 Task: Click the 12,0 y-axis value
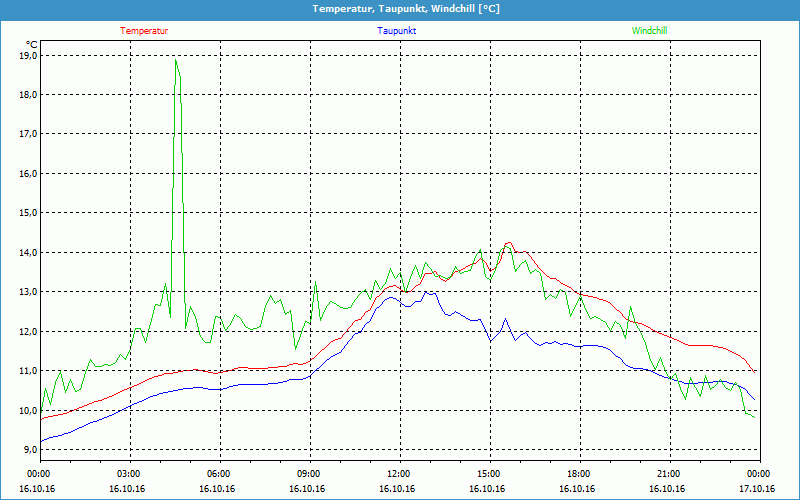point(28,332)
